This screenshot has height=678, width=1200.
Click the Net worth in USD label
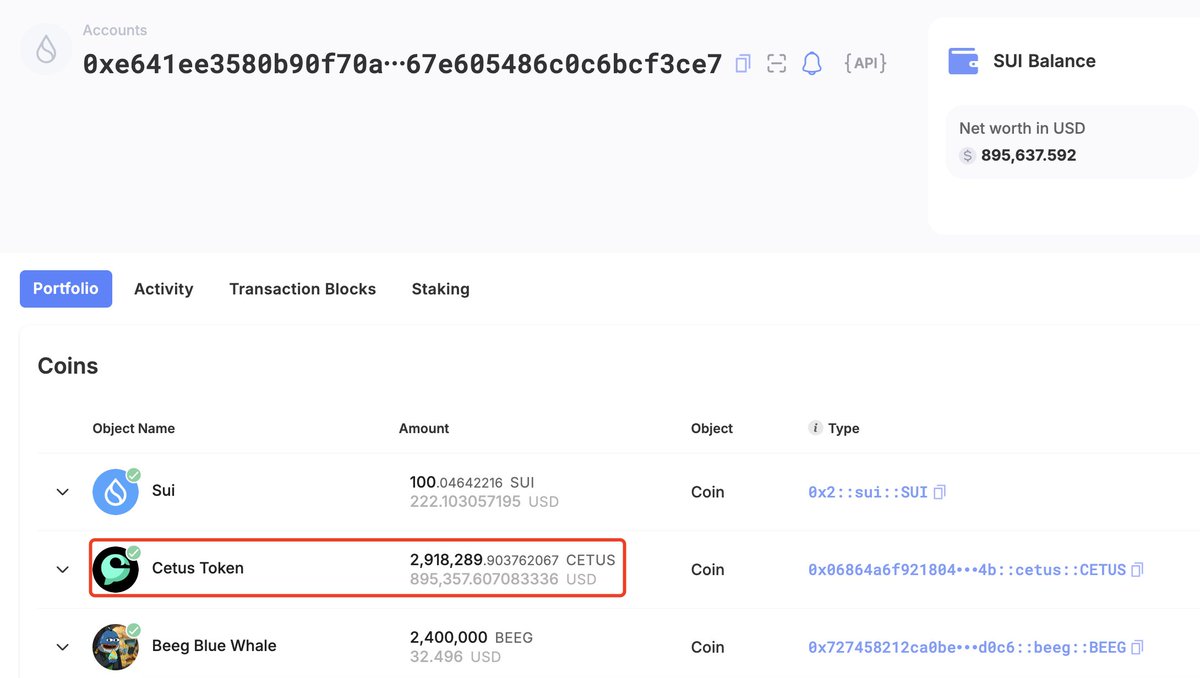[1022, 128]
